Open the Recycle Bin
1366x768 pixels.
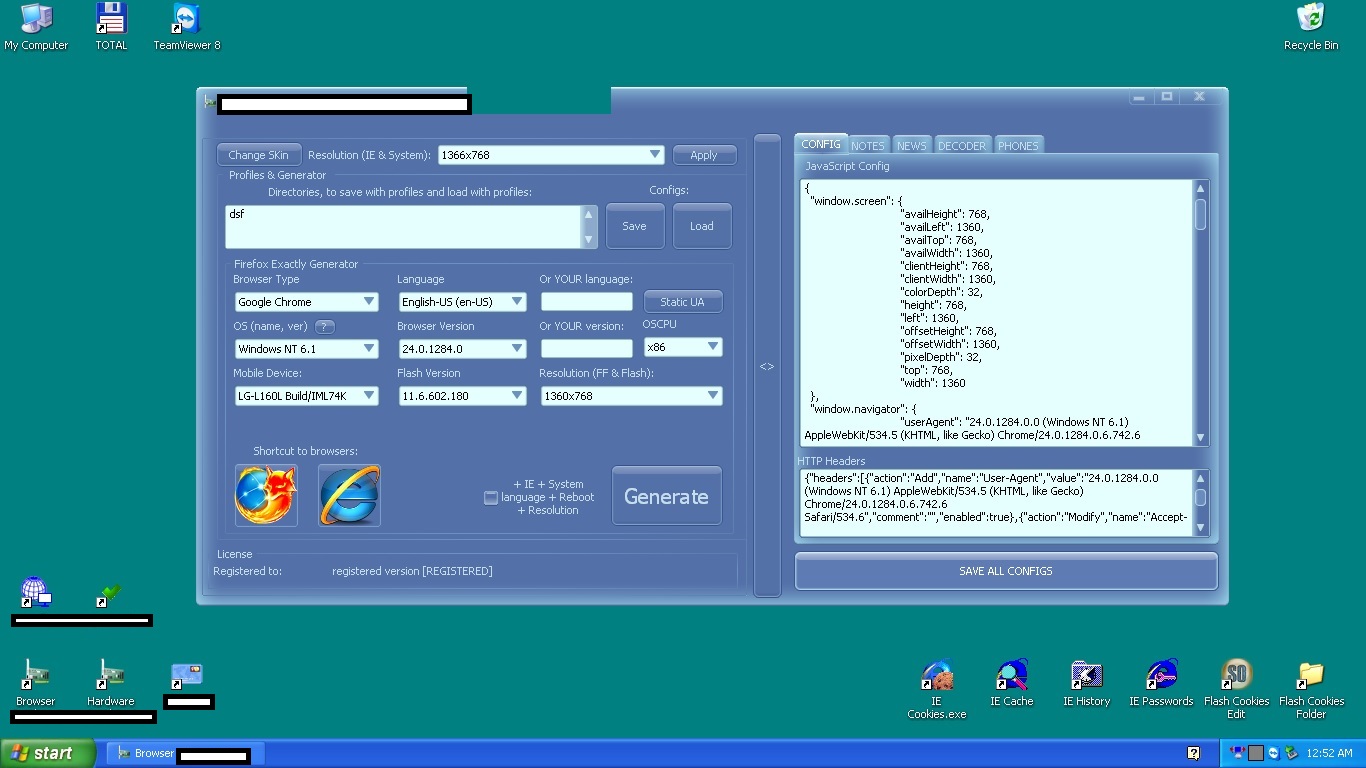[1311, 27]
